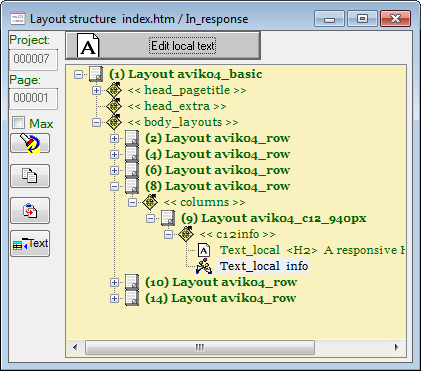Viewport: 421px width, 371px height.
Task: Click the icon of Text_local info row
Action: tap(204, 266)
